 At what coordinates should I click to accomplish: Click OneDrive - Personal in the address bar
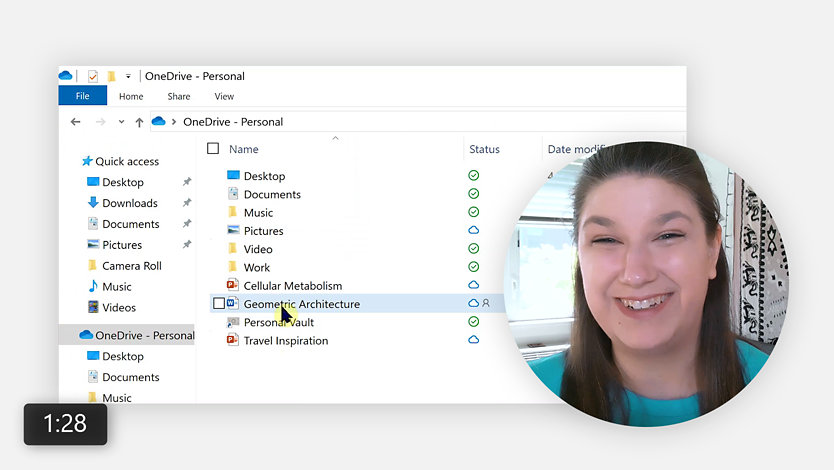coord(233,122)
